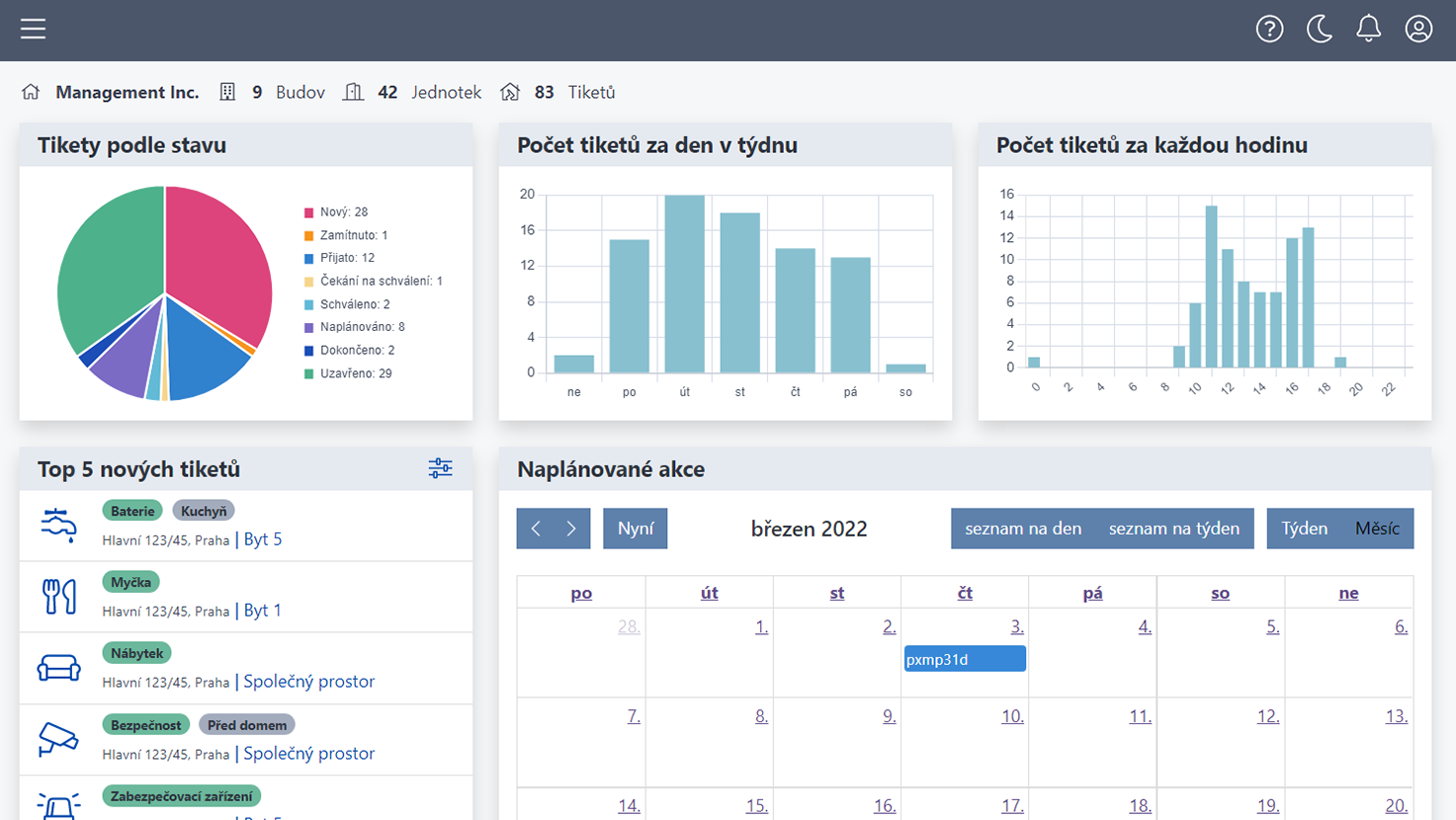This screenshot has width=1456, height=820.
Task: Click the Nábytek tag
Action: 137,653
